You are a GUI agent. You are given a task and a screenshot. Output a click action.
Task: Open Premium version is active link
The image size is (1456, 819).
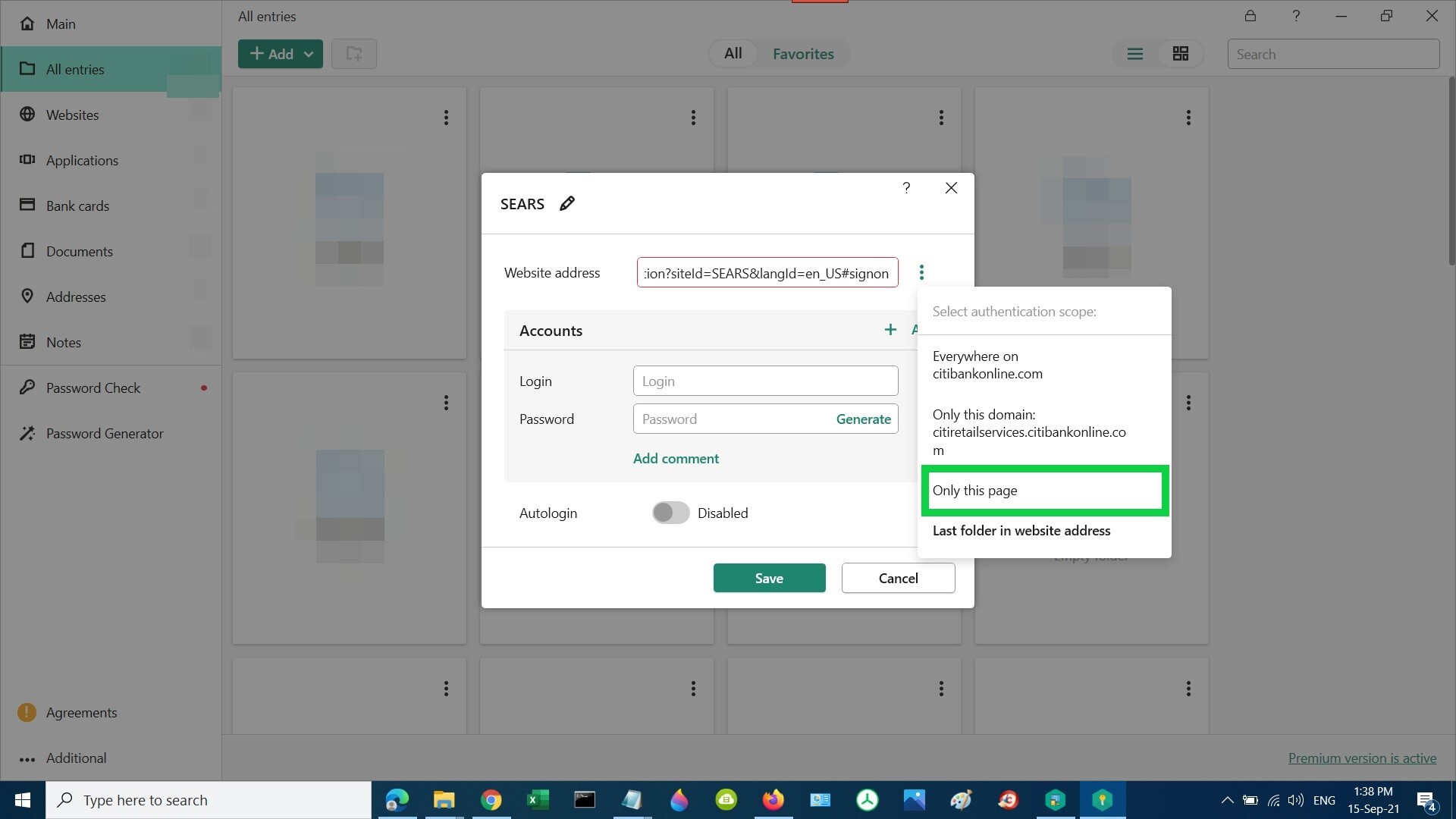coord(1362,758)
